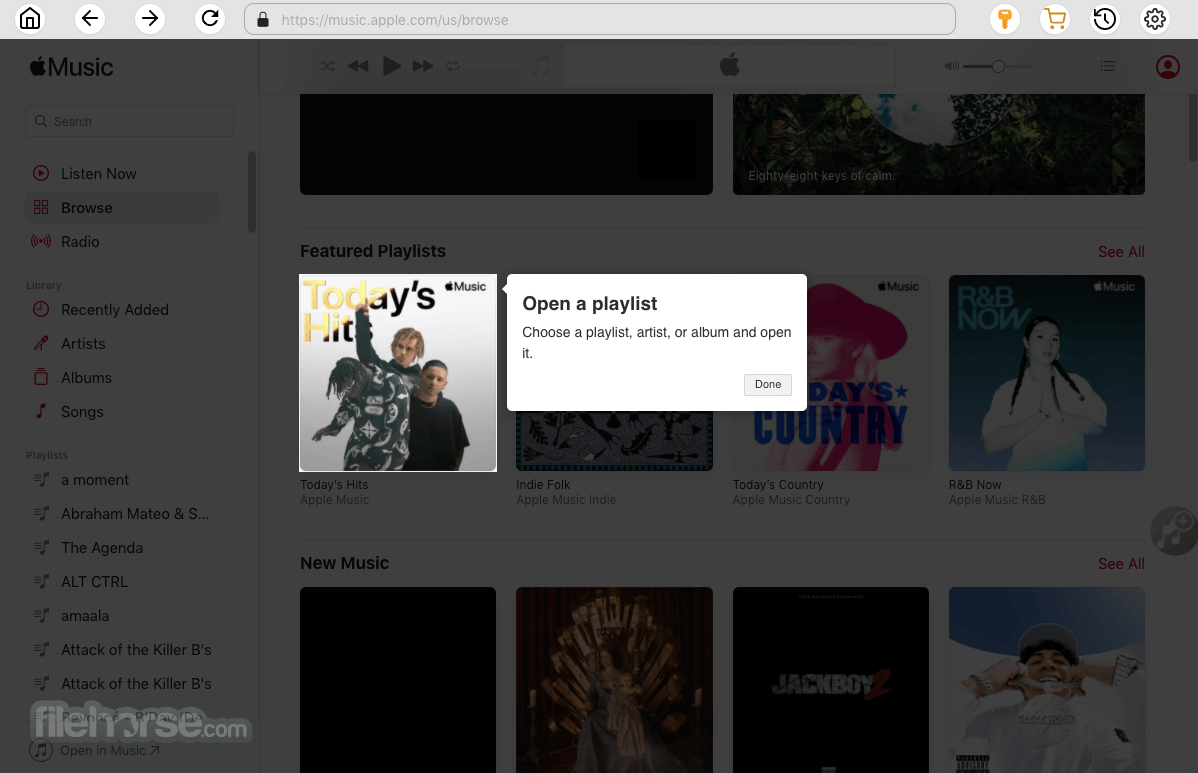Viewport: 1198px width, 773px height.
Task: Reload the page with the refresh icon
Action: tap(210, 19)
